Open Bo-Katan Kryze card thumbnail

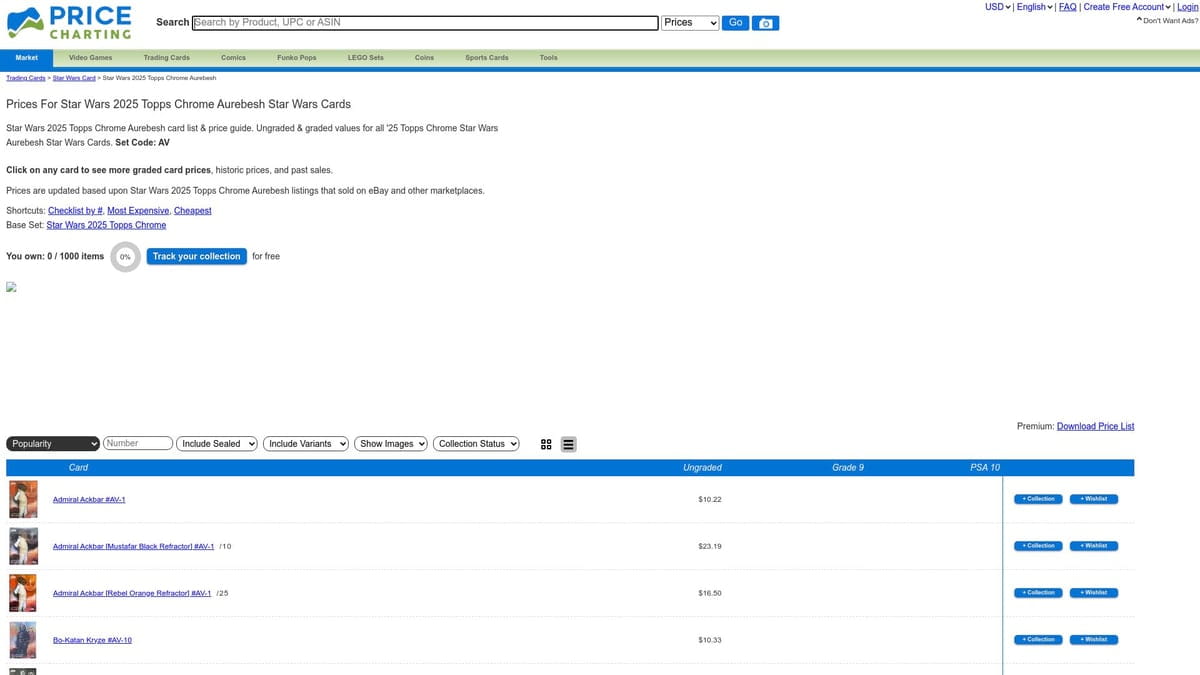(23, 640)
